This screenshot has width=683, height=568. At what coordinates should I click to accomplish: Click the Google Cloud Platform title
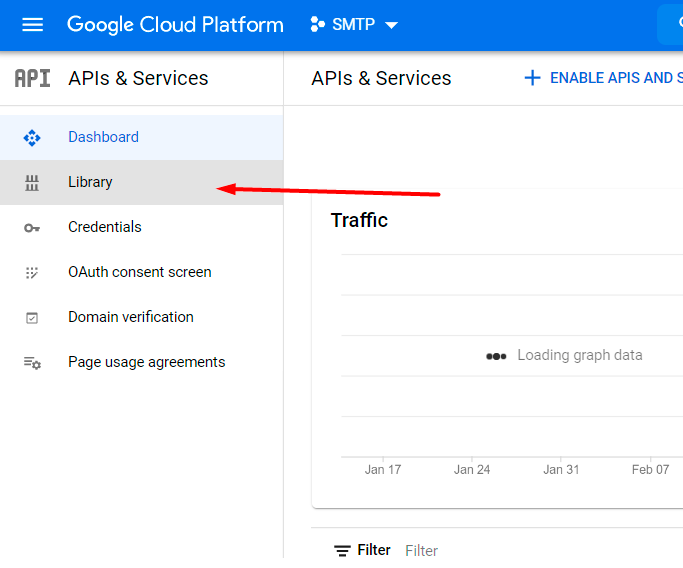(x=175, y=25)
